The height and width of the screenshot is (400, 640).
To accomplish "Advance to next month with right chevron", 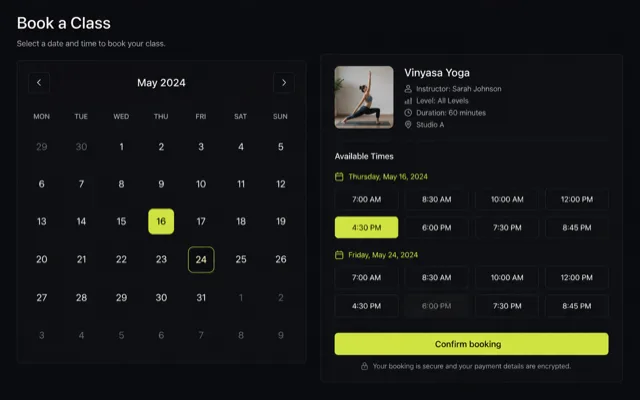I will 284,83.
